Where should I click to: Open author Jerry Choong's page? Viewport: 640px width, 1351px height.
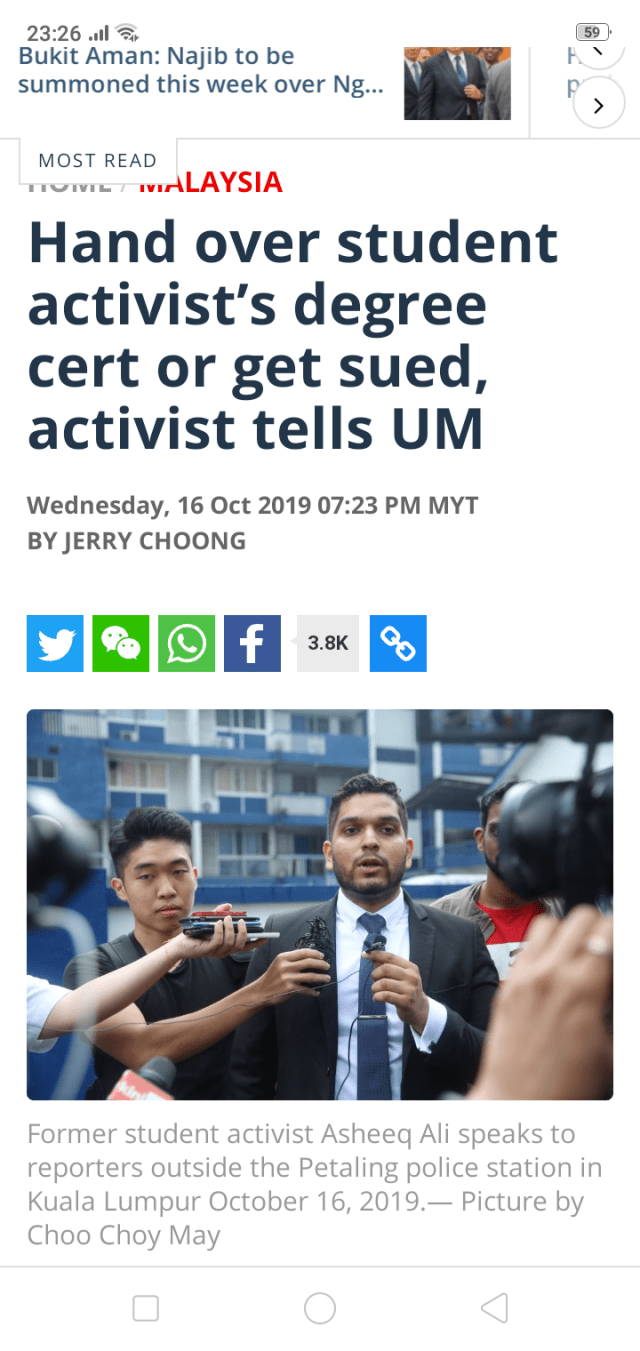[136, 541]
